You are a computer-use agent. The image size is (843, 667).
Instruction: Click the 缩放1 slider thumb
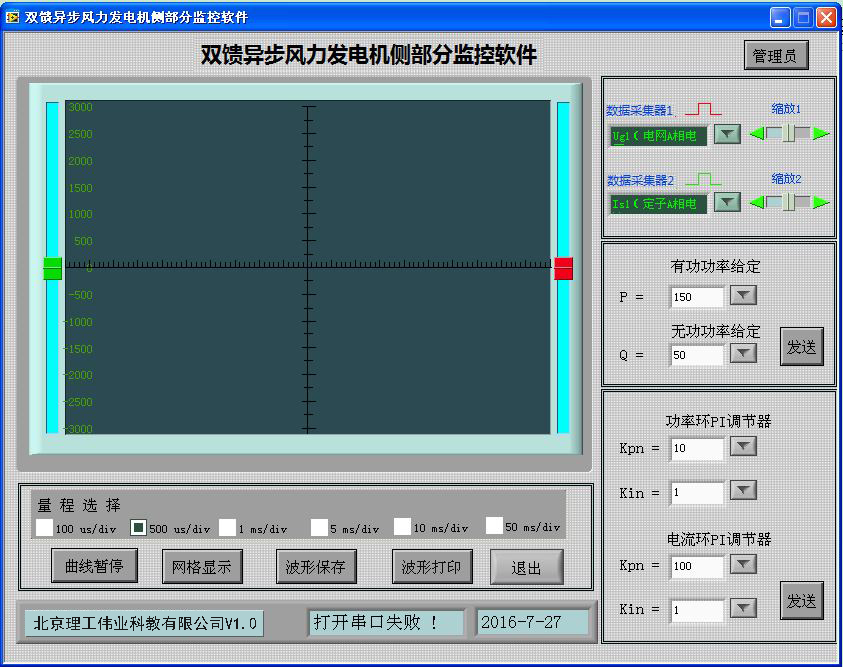click(x=789, y=133)
